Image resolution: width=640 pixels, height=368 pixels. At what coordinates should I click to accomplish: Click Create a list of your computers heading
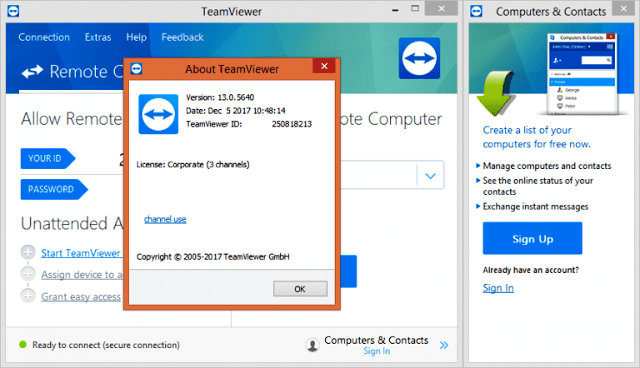[x=536, y=137]
